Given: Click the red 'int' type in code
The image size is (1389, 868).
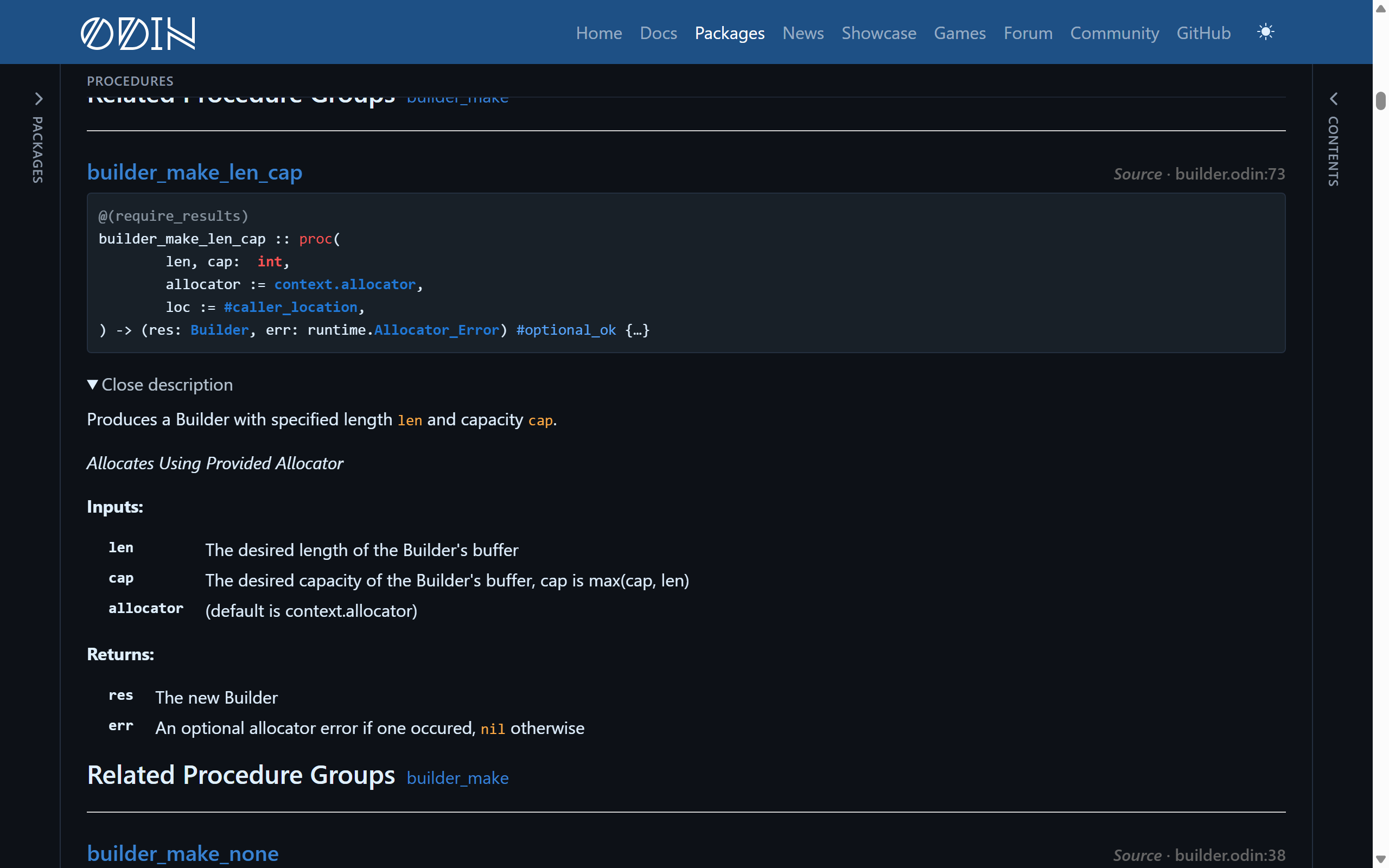Looking at the screenshot, I should coord(270,261).
